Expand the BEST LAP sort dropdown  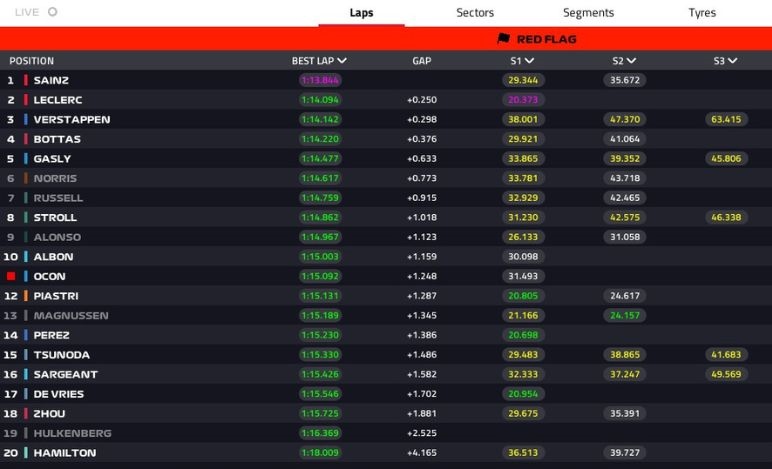[343, 61]
